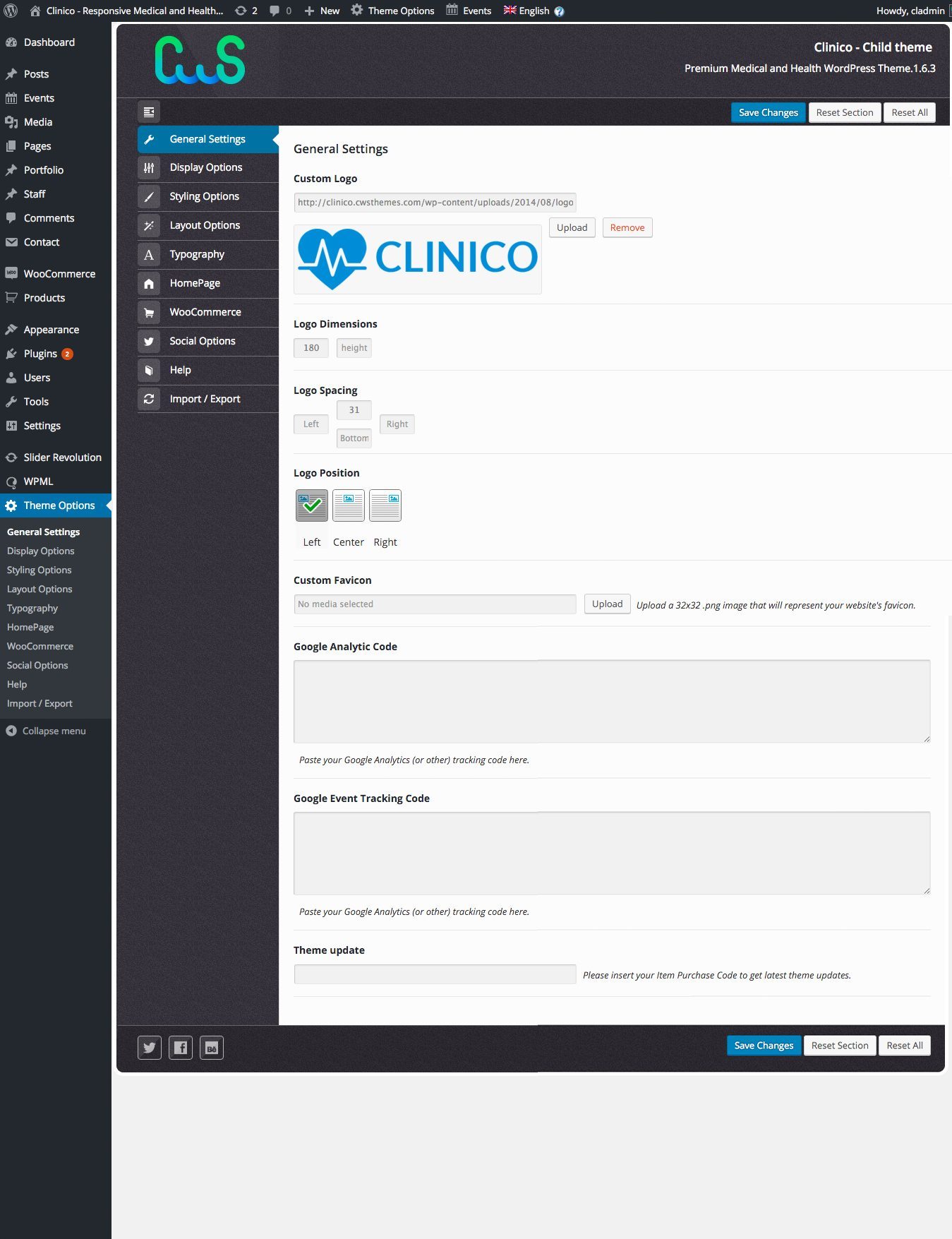
Task: Toggle the expand options panel icon
Action: (x=149, y=112)
